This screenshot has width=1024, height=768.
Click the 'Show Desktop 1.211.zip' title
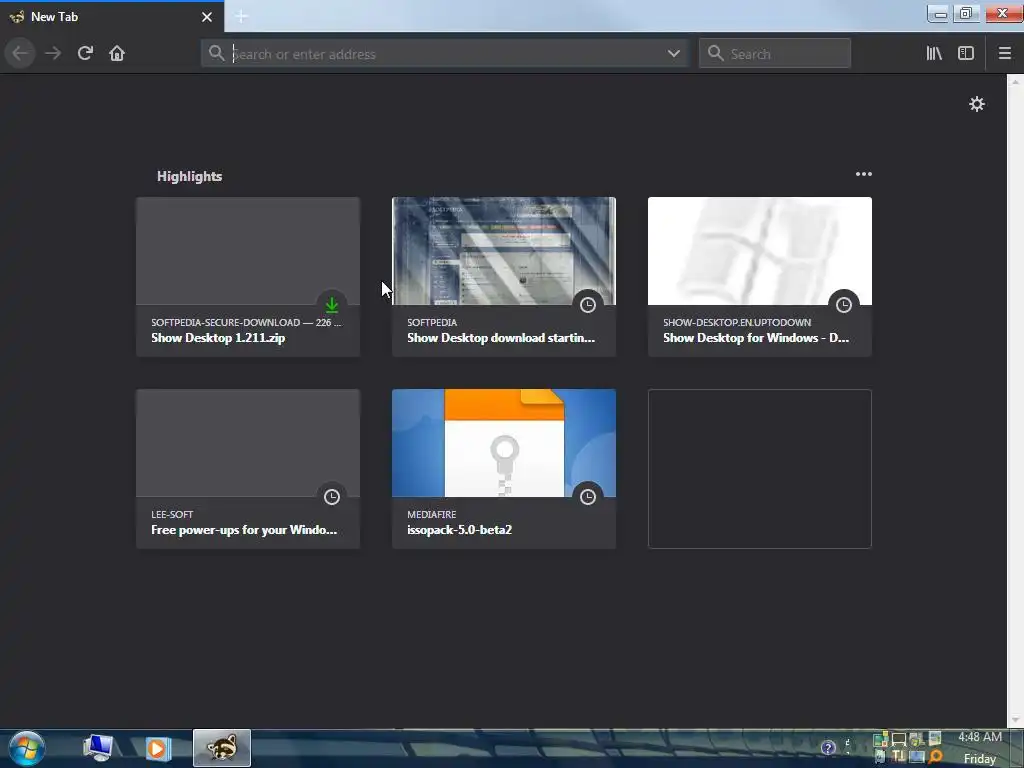click(x=218, y=338)
